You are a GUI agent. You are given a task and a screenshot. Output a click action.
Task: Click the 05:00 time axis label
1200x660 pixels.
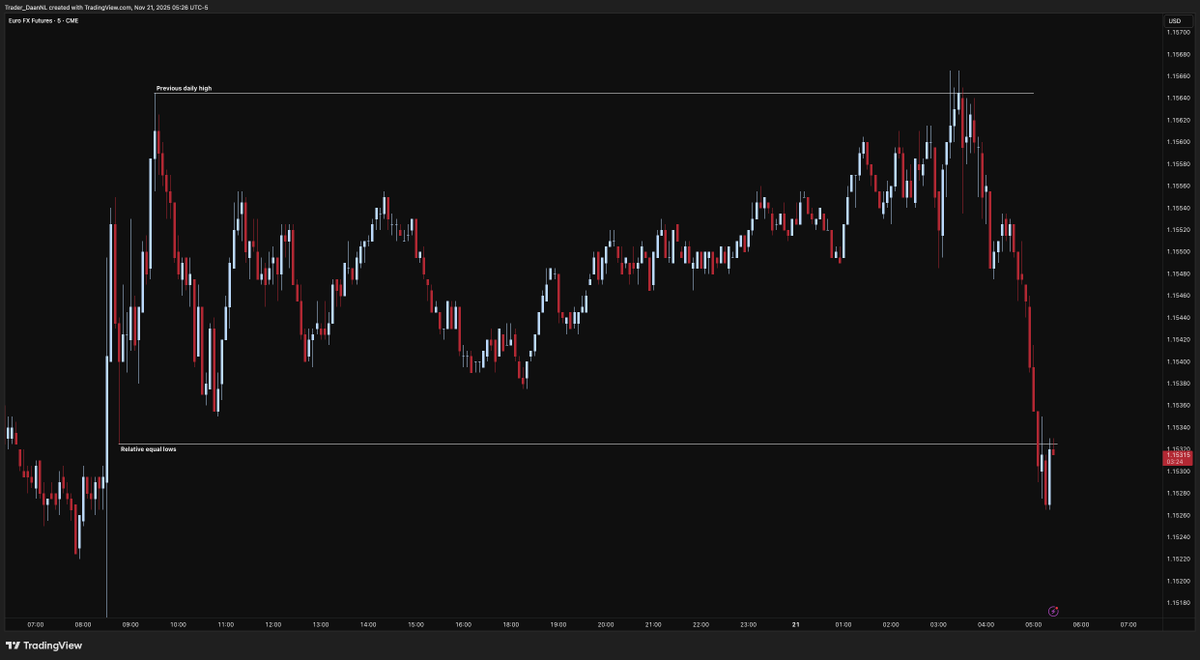[x=1033, y=625]
